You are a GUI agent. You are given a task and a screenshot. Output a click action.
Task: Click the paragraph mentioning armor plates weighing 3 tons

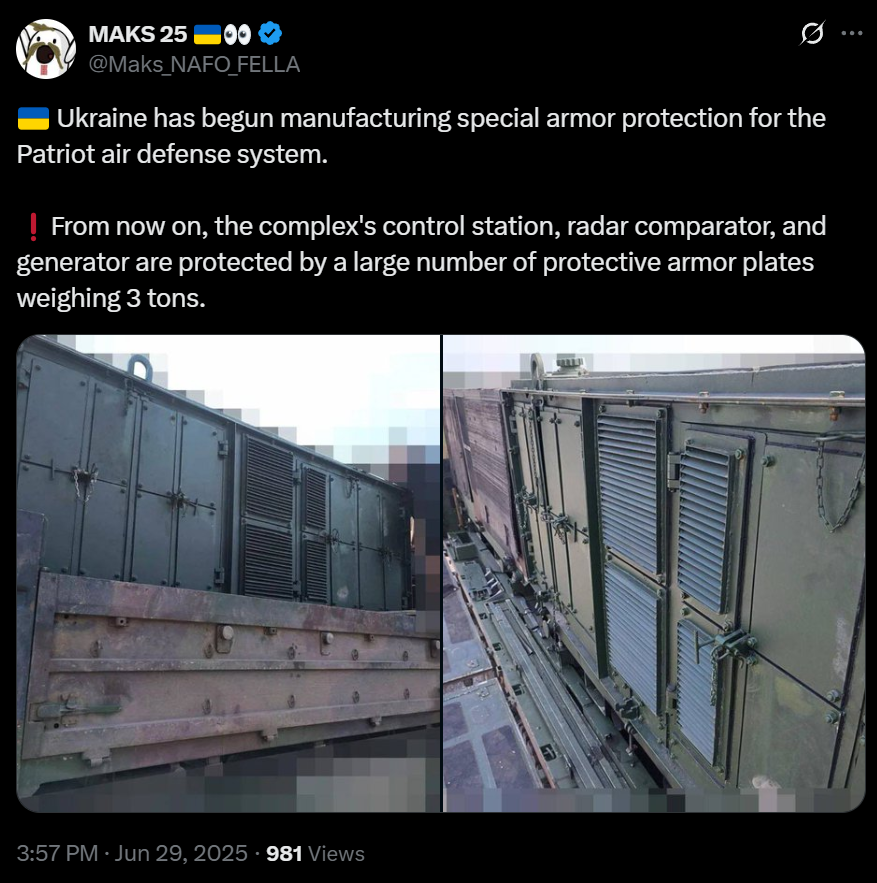(x=421, y=262)
